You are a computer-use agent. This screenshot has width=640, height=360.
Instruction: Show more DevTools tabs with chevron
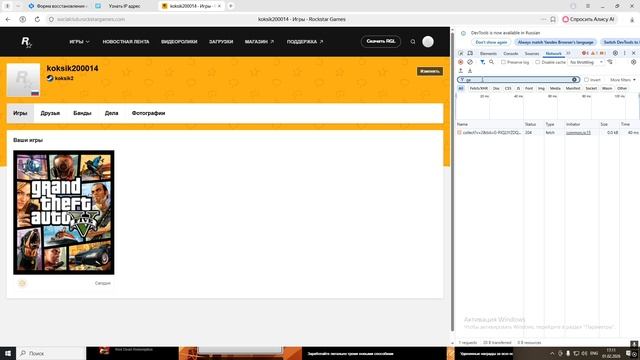click(x=568, y=53)
